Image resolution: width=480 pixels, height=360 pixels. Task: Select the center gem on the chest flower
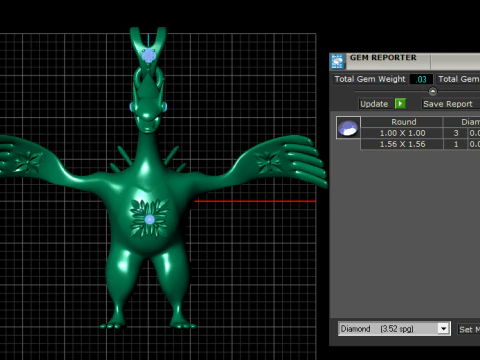tap(150, 219)
